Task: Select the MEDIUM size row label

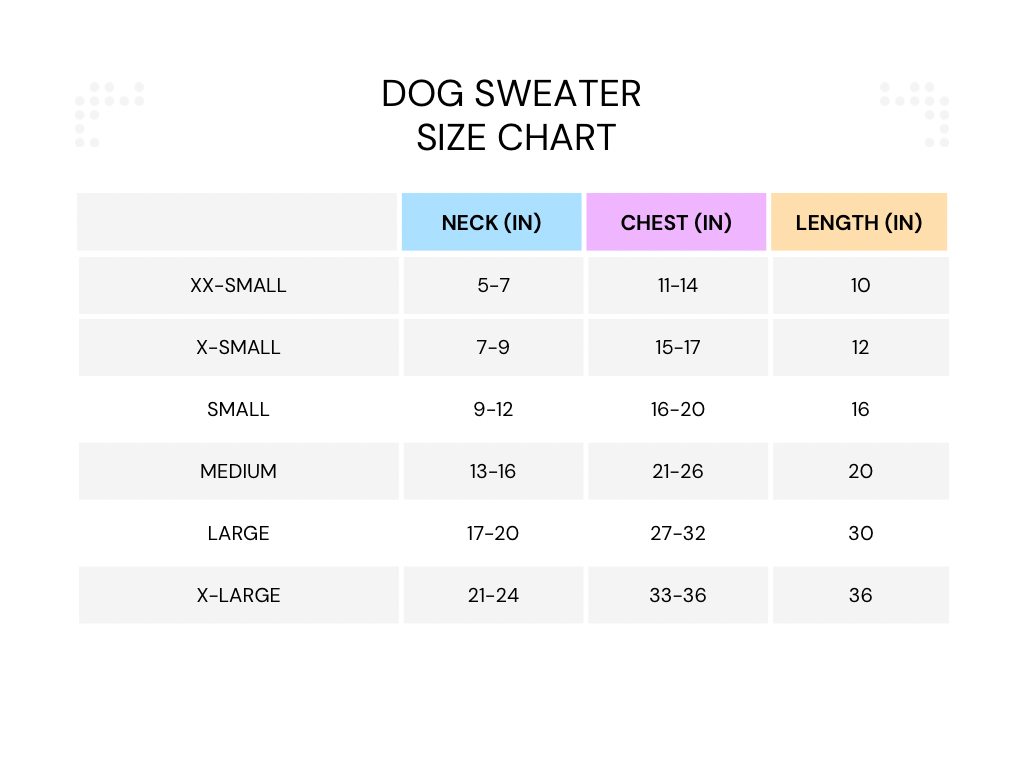Action: click(x=238, y=471)
